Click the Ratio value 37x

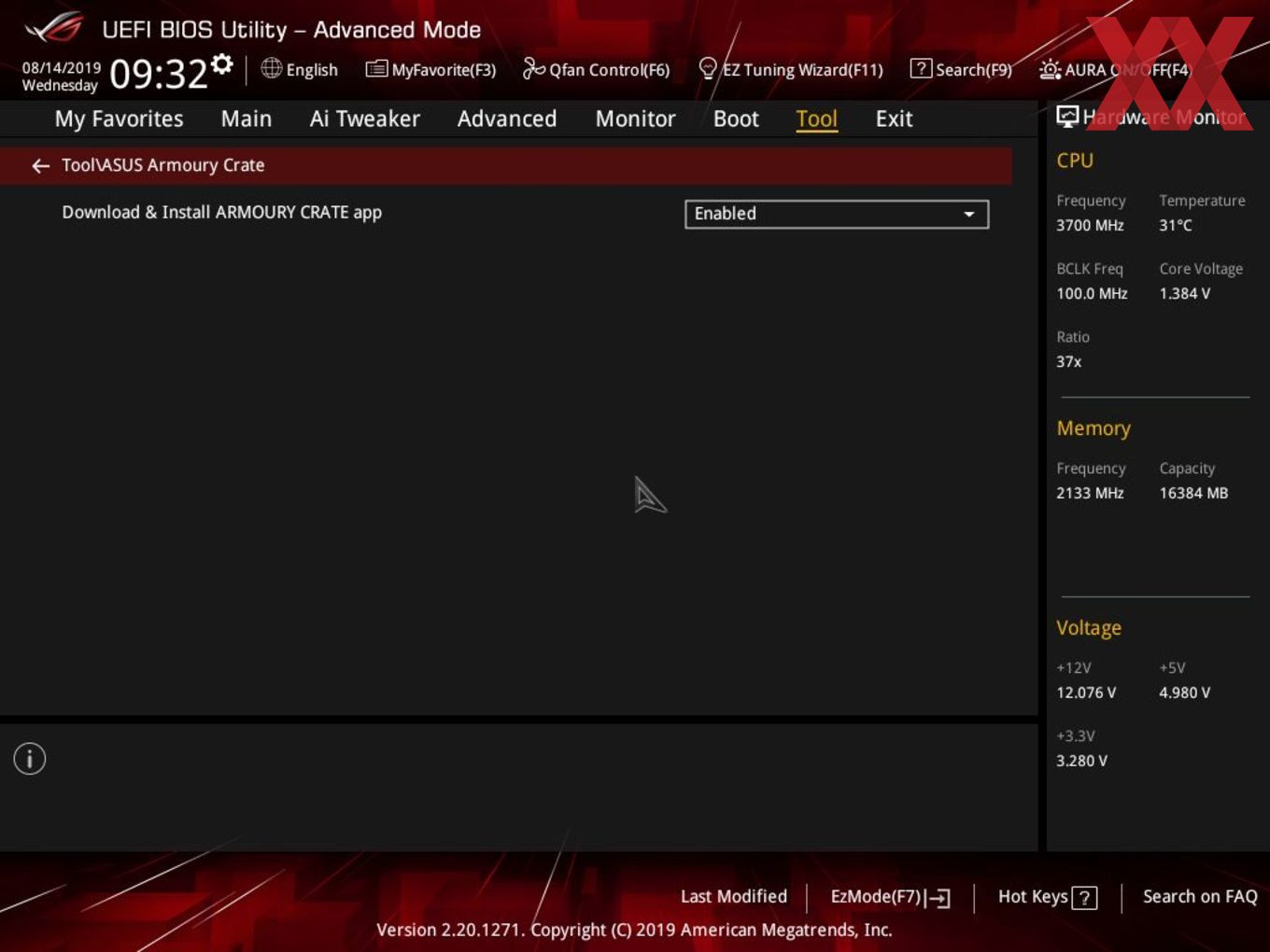tap(1068, 361)
